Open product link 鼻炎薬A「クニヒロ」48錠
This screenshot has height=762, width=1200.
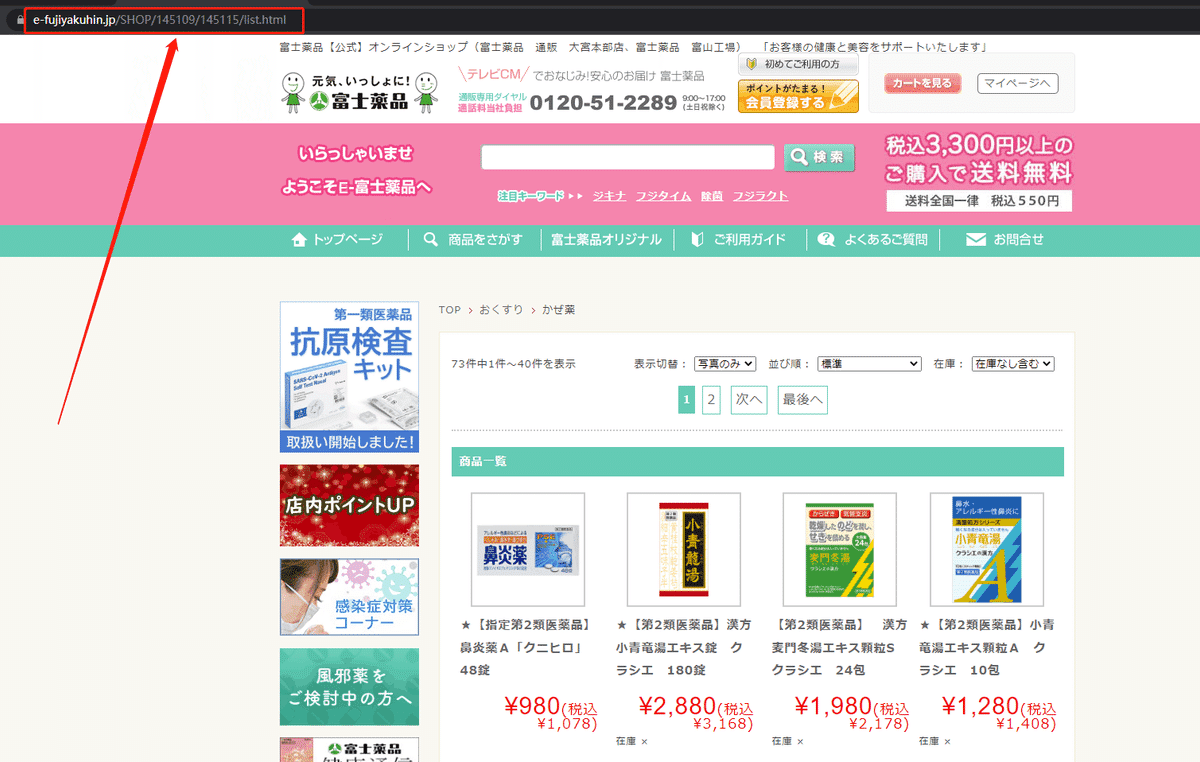[x=525, y=647]
